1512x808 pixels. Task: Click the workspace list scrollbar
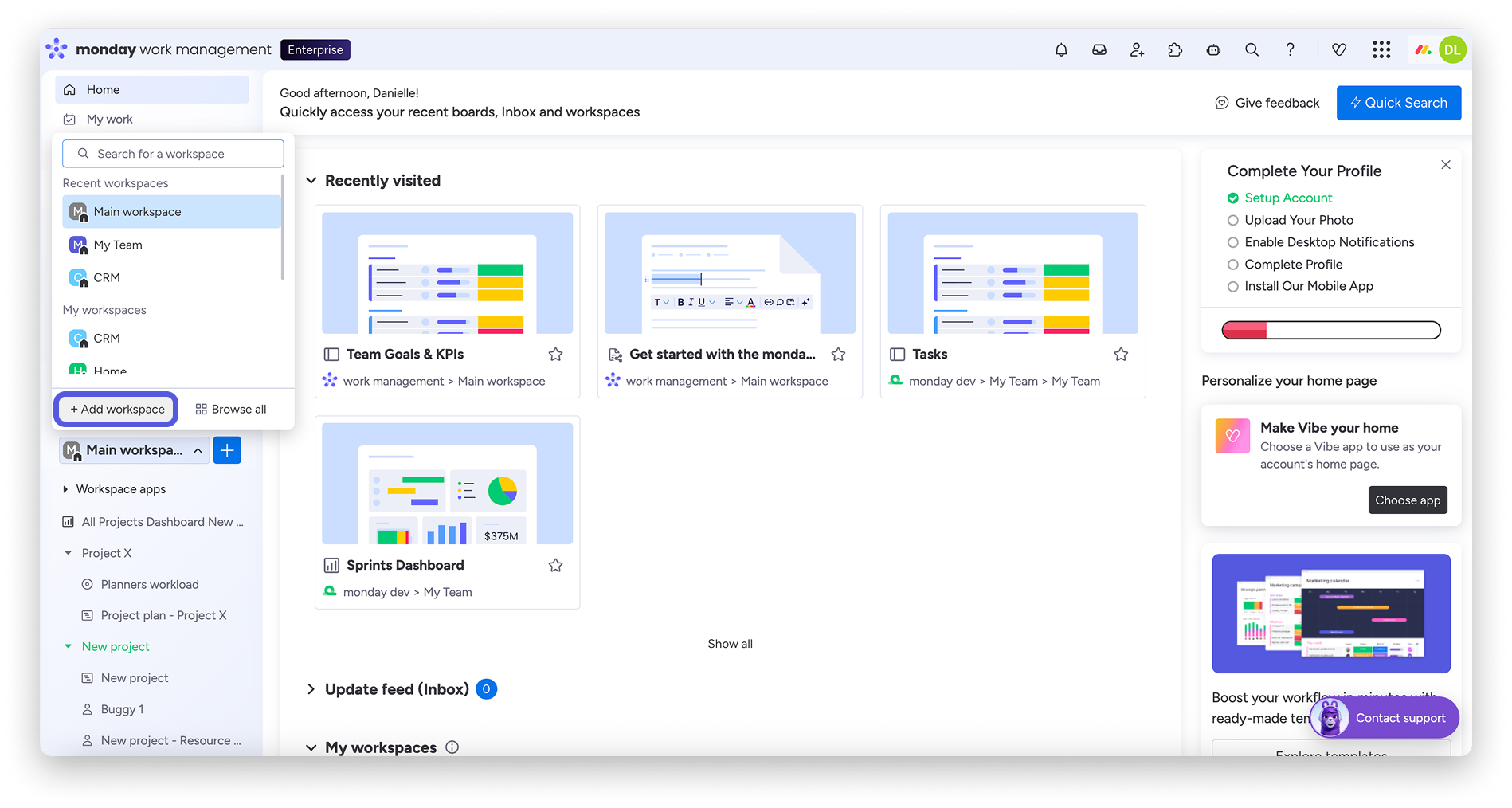click(x=283, y=227)
